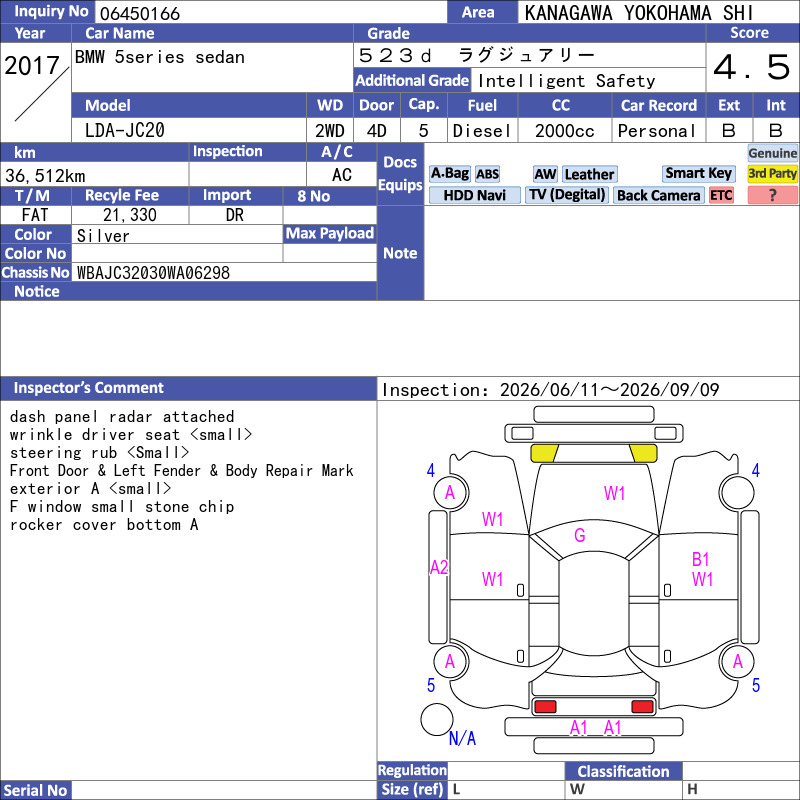800x800 pixels.
Task: Click the A2 mark on side sill
Action: (x=439, y=567)
